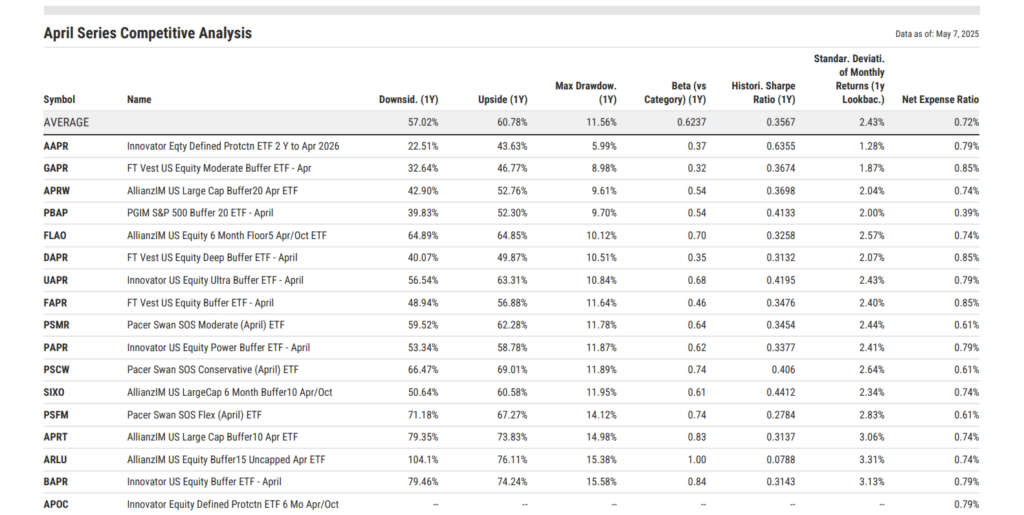This screenshot has height=515, width=1024.
Task: Select FT Vest US Equity Deep Buffer ETF name
Action: tap(212, 258)
